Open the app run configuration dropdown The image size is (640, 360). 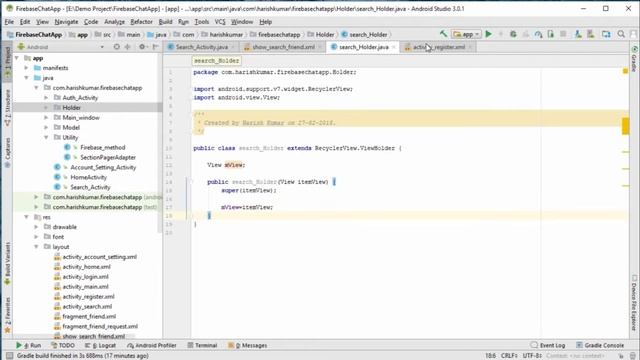point(467,34)
